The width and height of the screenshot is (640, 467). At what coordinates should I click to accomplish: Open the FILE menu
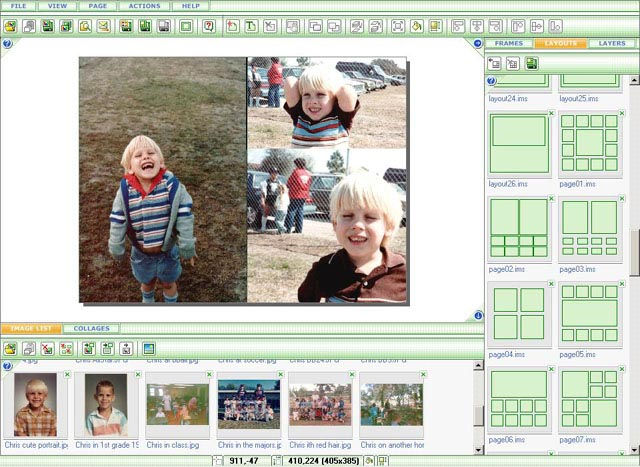click(18, 6)
